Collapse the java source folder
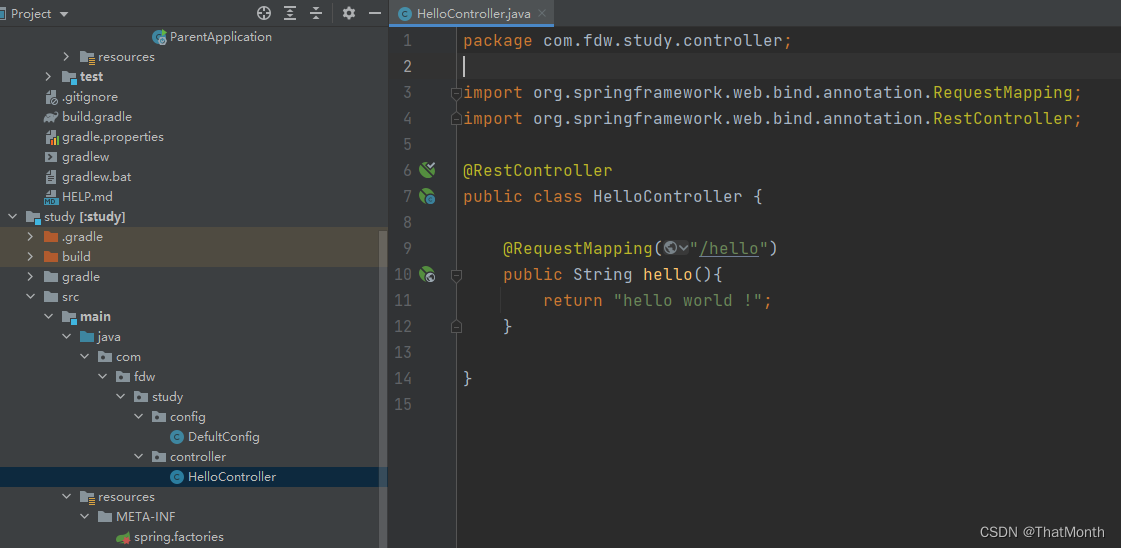The height and width of the screenshot is (548, 1121). pyautogui.click(x=66, y=337)
